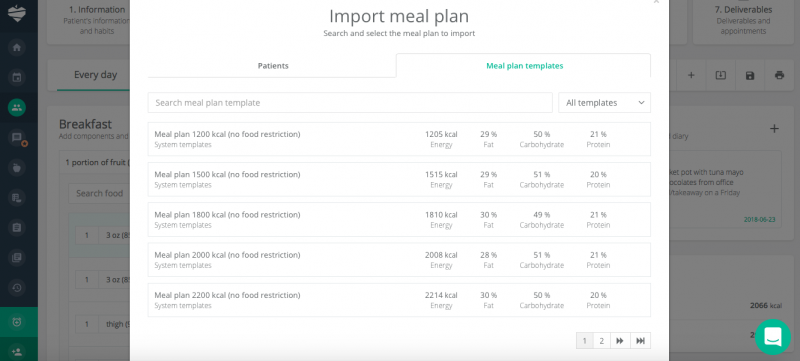Select Meal plan 1800 kcal template
The image size is (800, 361).
399,219
